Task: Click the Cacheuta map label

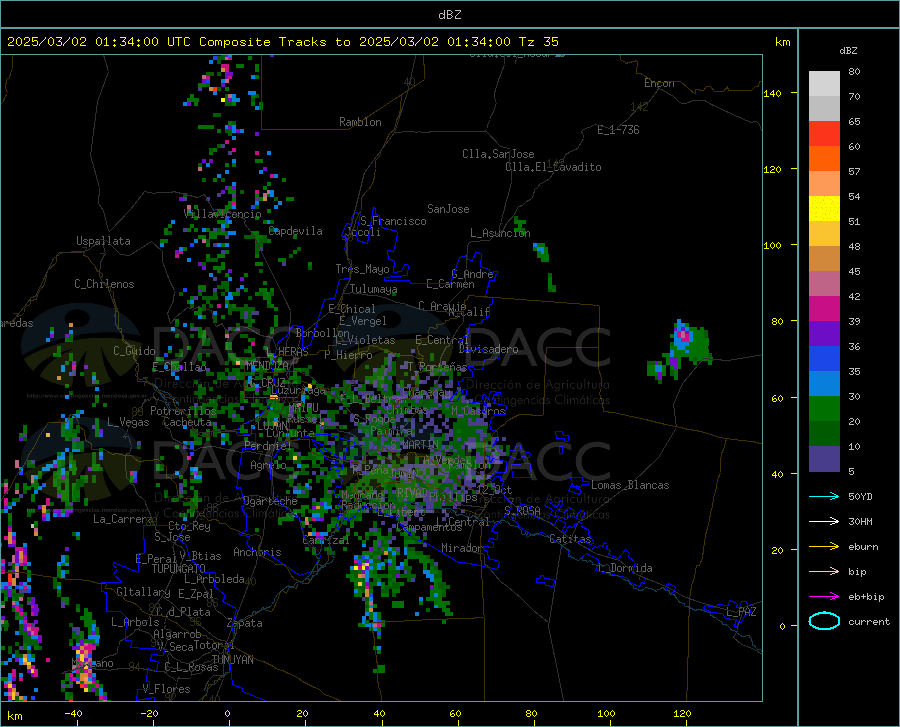Action: [x=187, y=422]
